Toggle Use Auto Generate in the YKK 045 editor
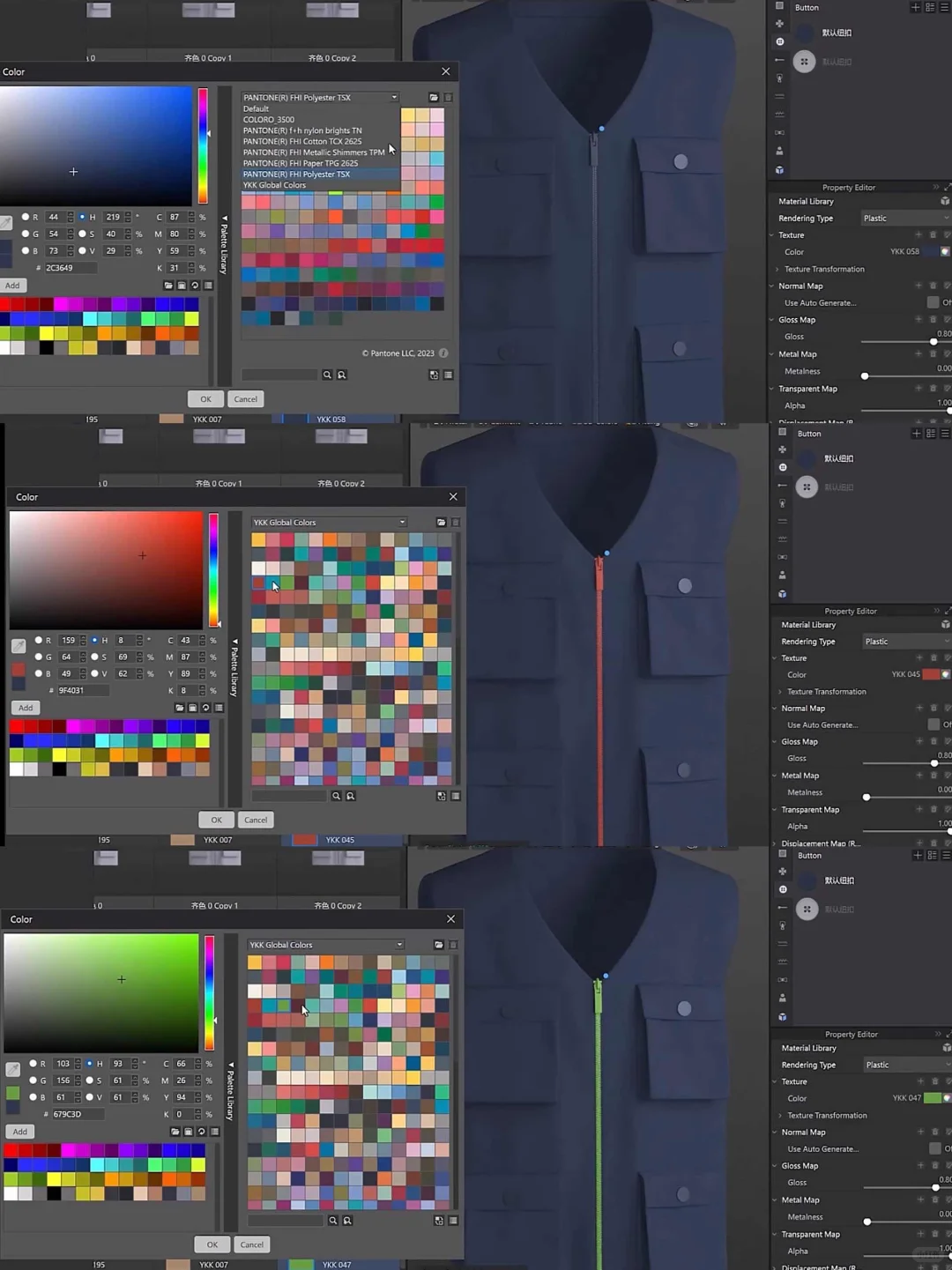This screenshot has height=1270, width=952. (933, 724)
